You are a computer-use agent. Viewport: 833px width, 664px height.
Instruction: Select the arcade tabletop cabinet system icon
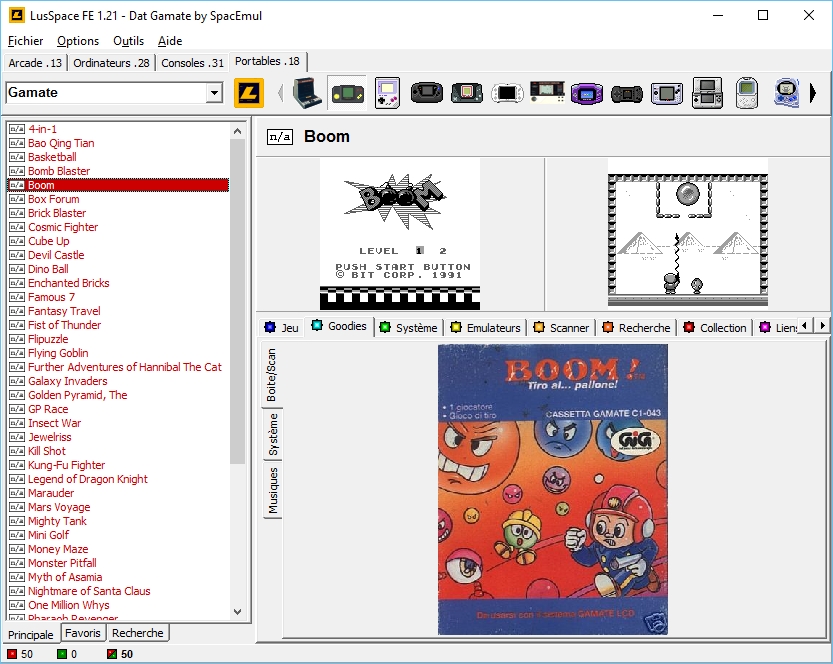click(x=307, y=93)
